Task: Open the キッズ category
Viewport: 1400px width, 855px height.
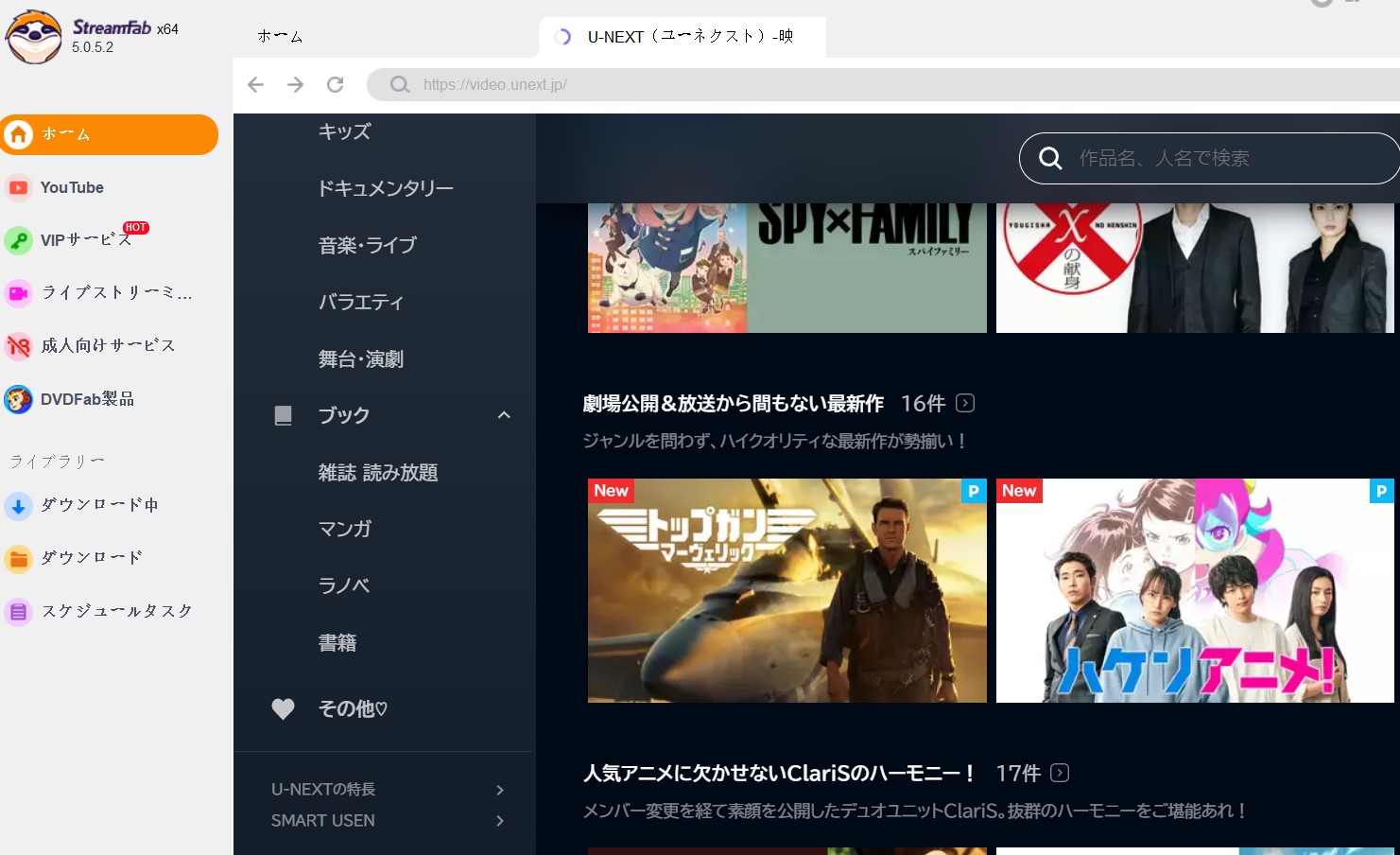Action: point(344,131)
